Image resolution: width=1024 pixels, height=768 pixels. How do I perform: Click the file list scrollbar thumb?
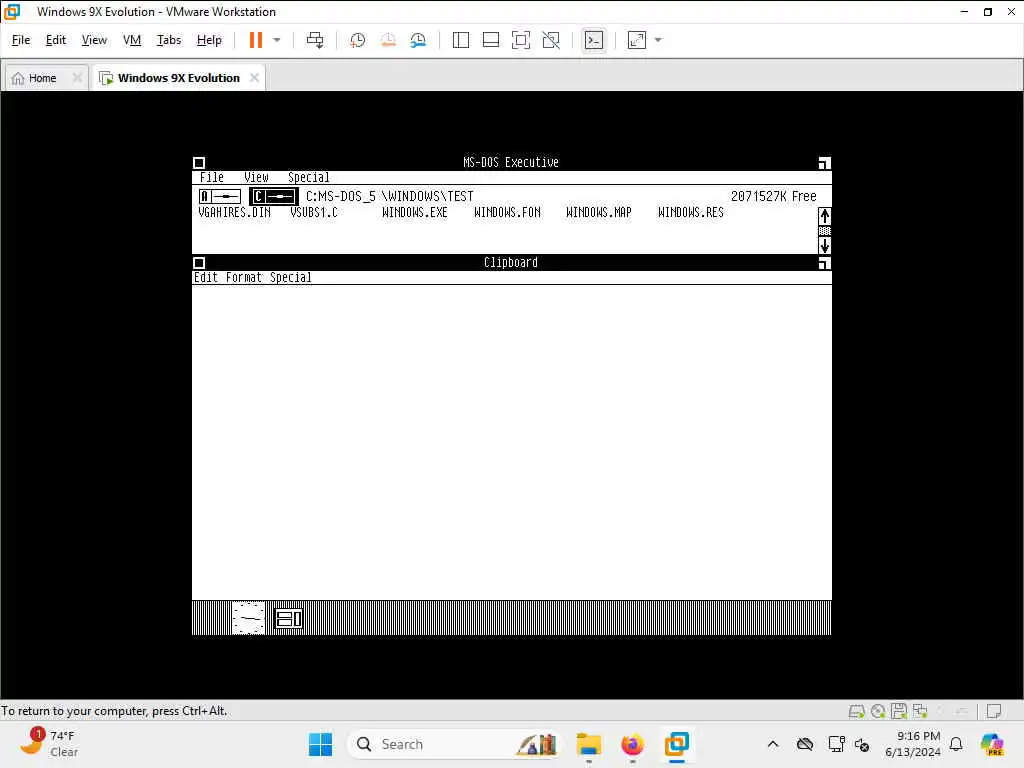tap(825, 231)
